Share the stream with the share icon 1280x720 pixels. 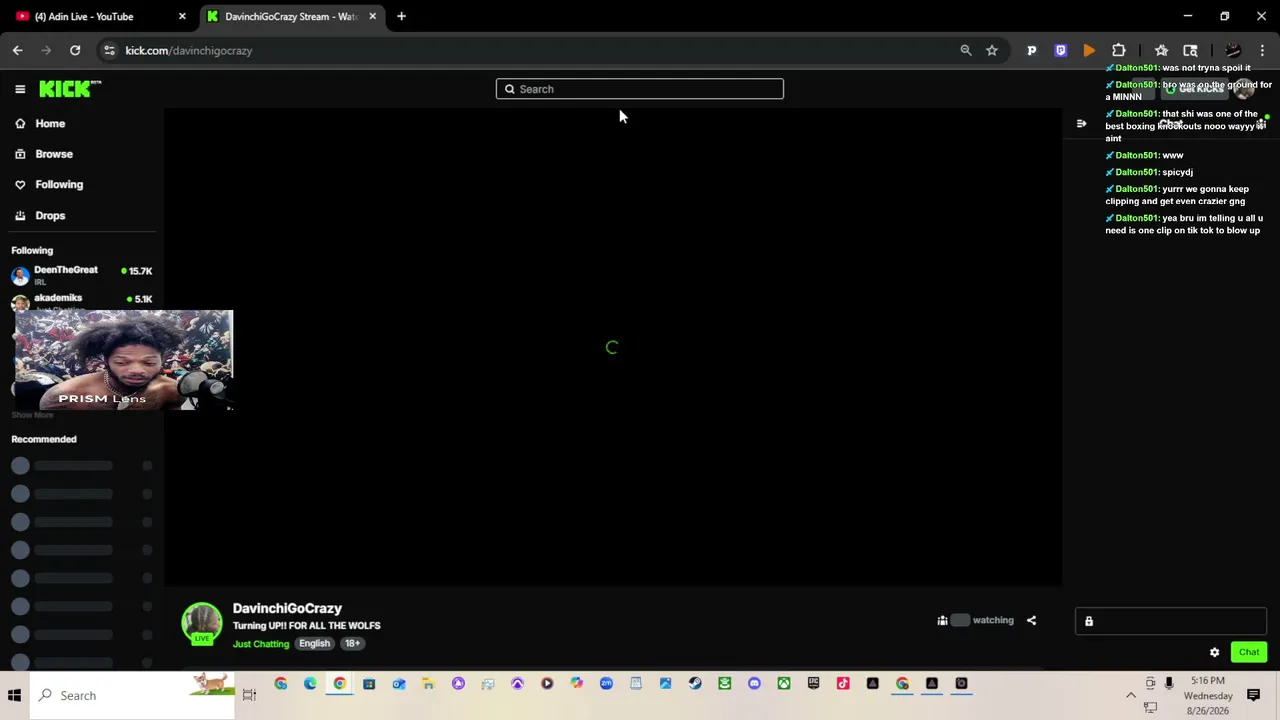(1031, 620)
